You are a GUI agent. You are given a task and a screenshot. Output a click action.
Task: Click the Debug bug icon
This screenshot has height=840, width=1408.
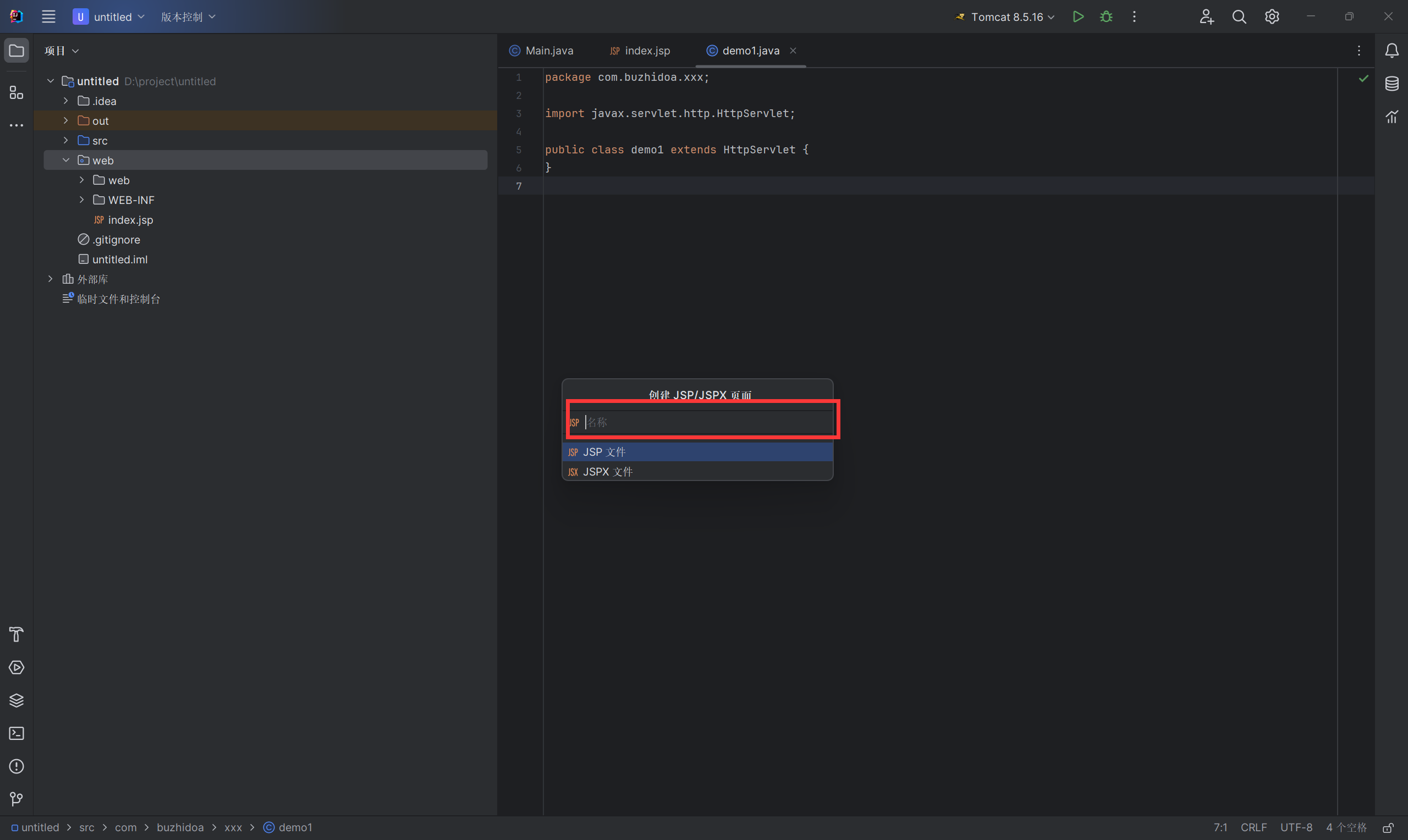1105,17
